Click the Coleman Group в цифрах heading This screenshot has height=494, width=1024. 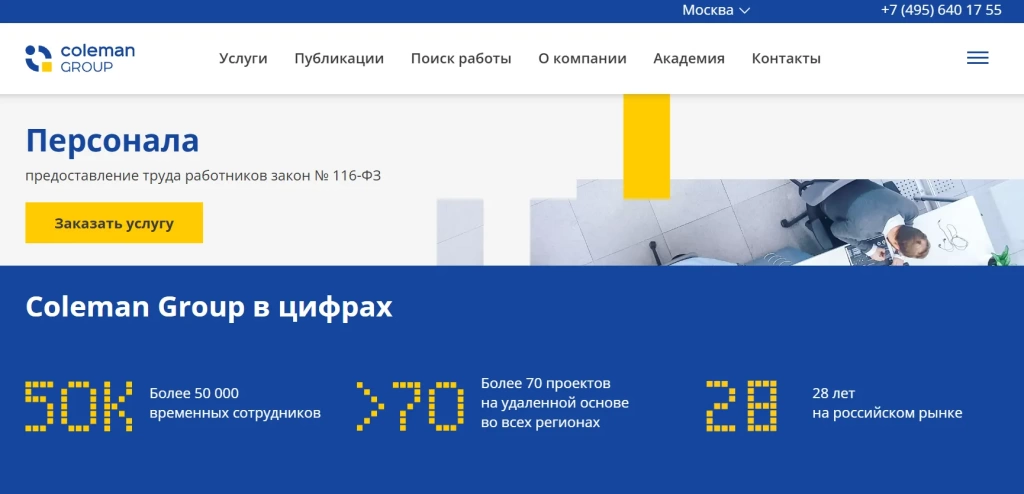click(209, 307)
